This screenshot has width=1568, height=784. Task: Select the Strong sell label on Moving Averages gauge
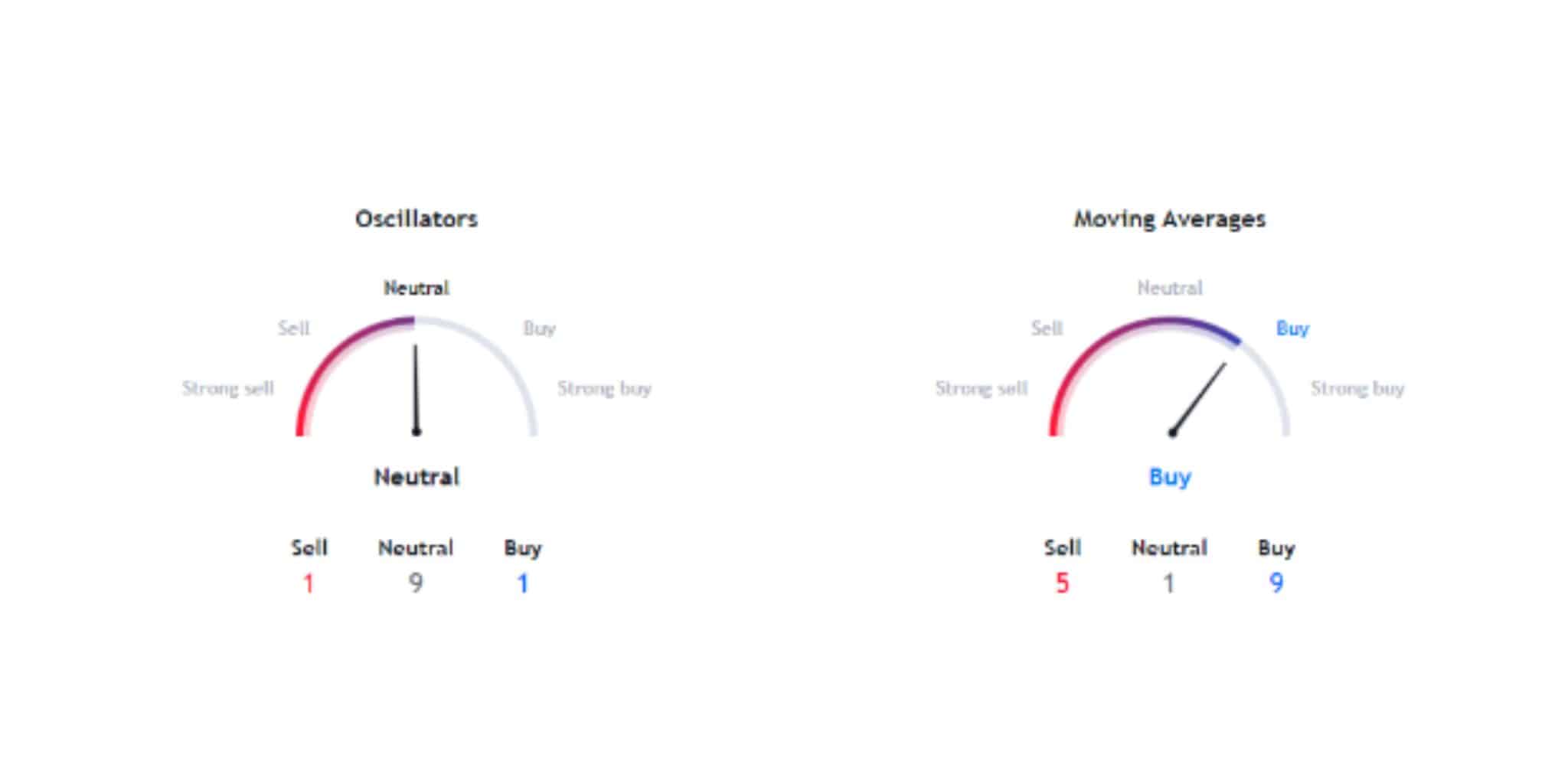coord(981,388)
